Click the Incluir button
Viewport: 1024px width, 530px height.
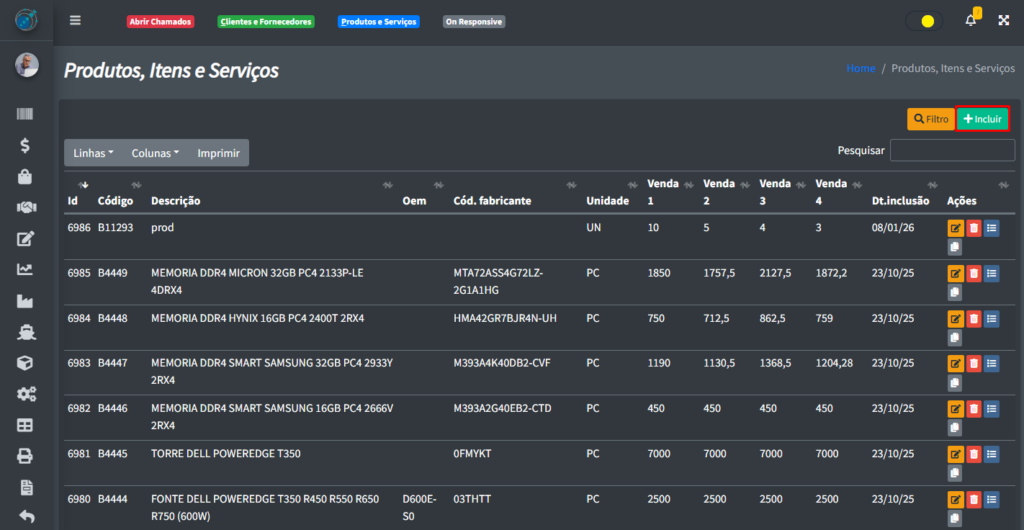click(982, 119)
